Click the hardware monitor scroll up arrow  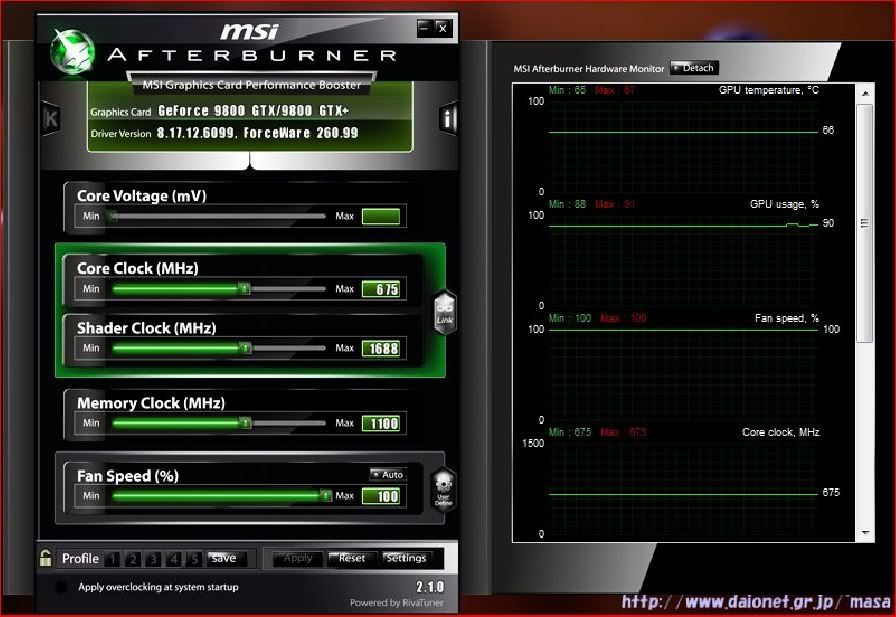point(865,93)
